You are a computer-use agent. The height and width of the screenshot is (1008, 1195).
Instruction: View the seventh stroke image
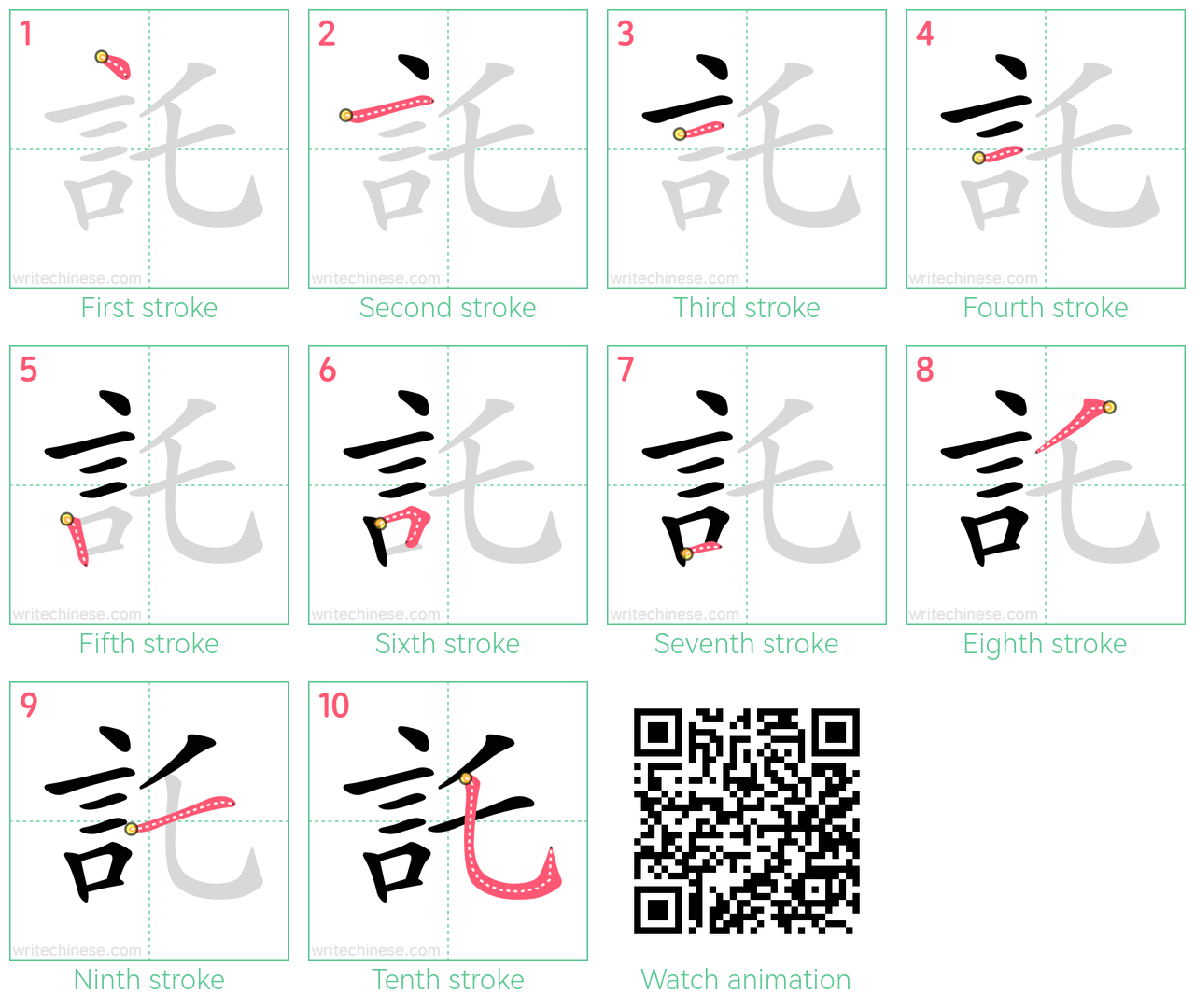[x=747, y=485]
